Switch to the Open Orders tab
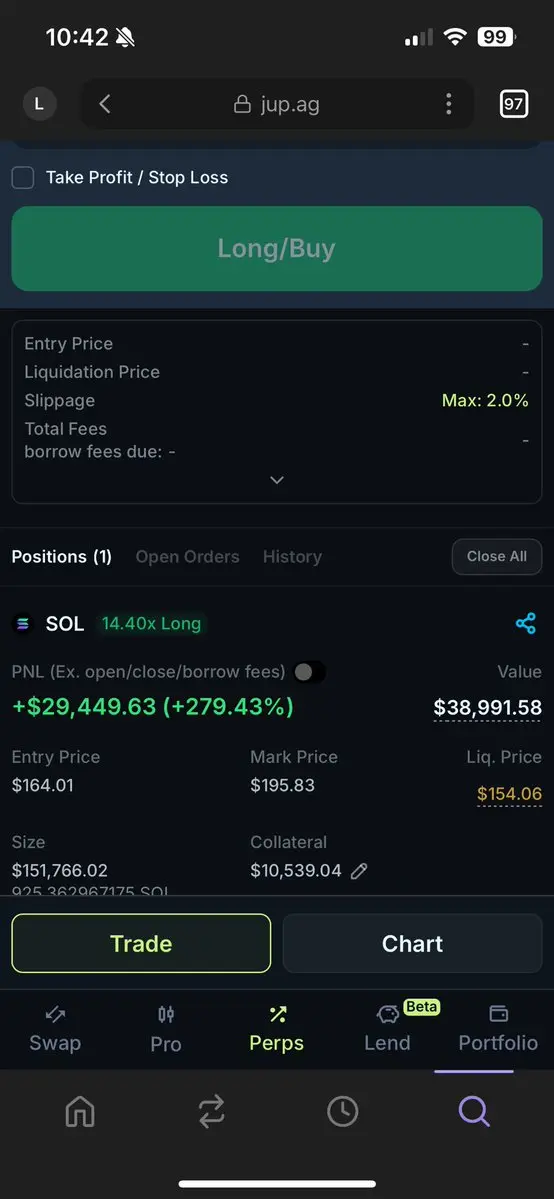The image size is (554, 1199). pyautogui.click(x=187, y=557)
